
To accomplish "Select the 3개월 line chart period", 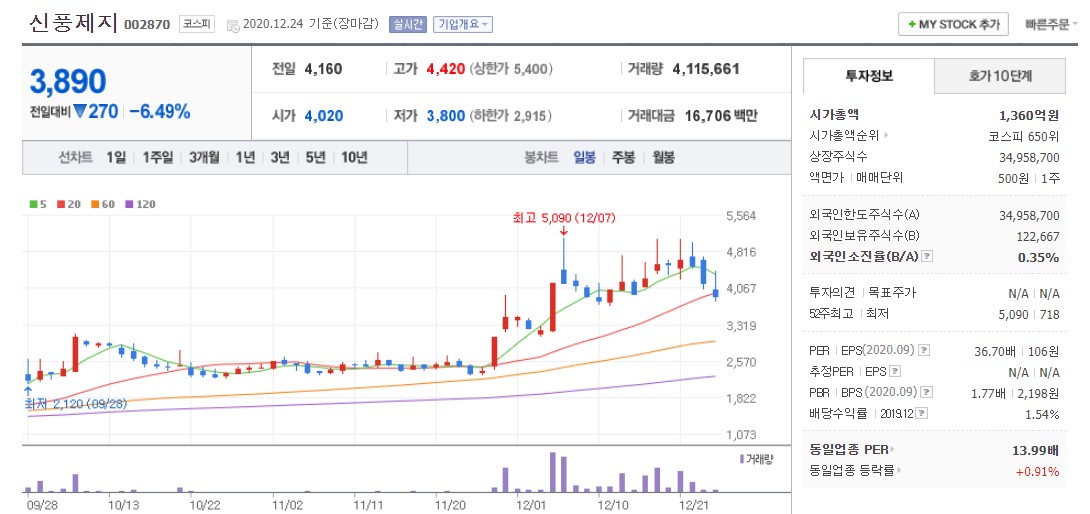I will 204,157.
